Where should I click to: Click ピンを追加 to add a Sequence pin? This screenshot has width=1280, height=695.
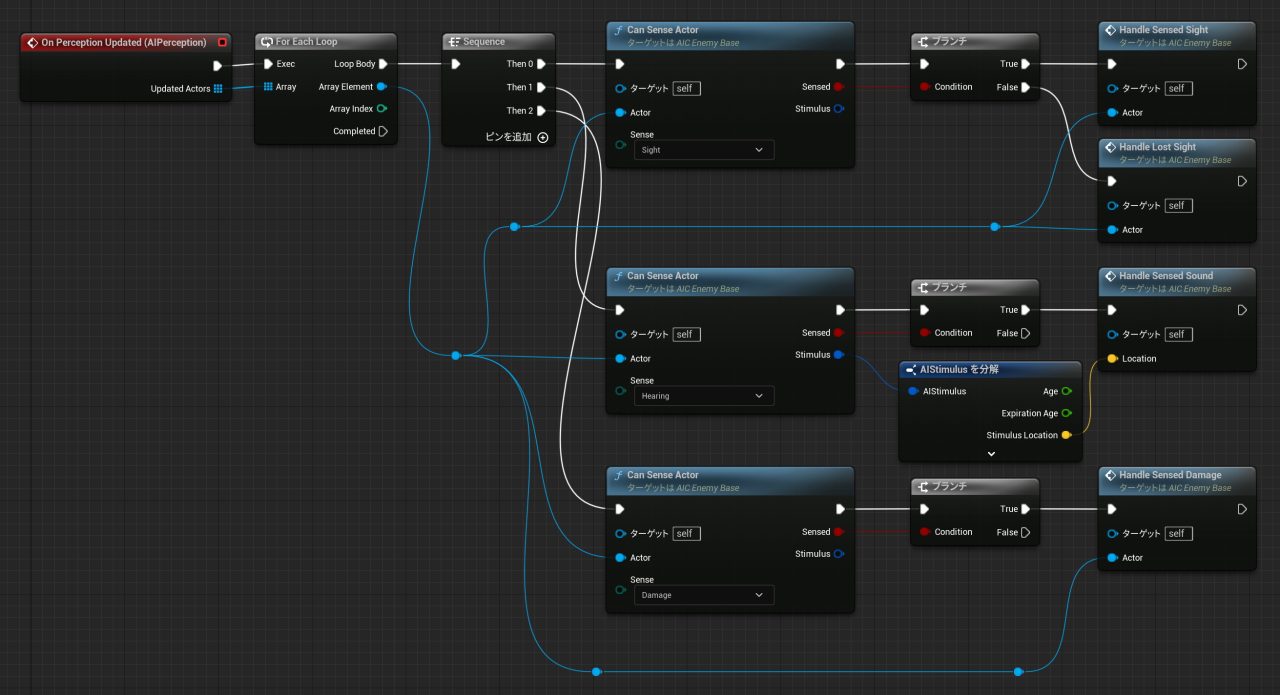tap(517, 137)
